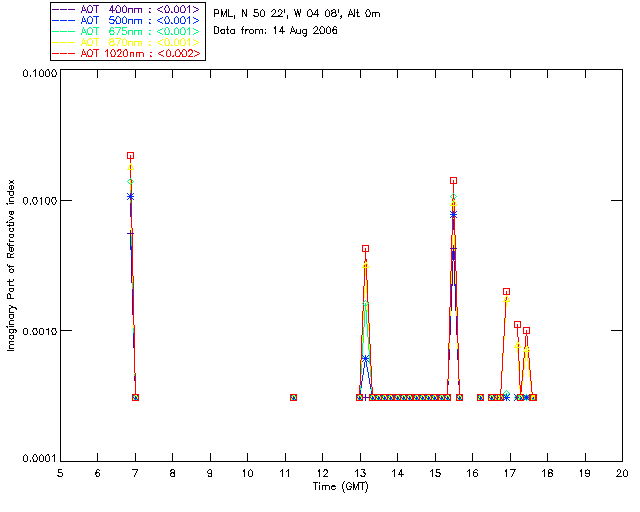Click the AOT 675nm legend entry
The image size is (640, 512).
click(x=127, y=31)
